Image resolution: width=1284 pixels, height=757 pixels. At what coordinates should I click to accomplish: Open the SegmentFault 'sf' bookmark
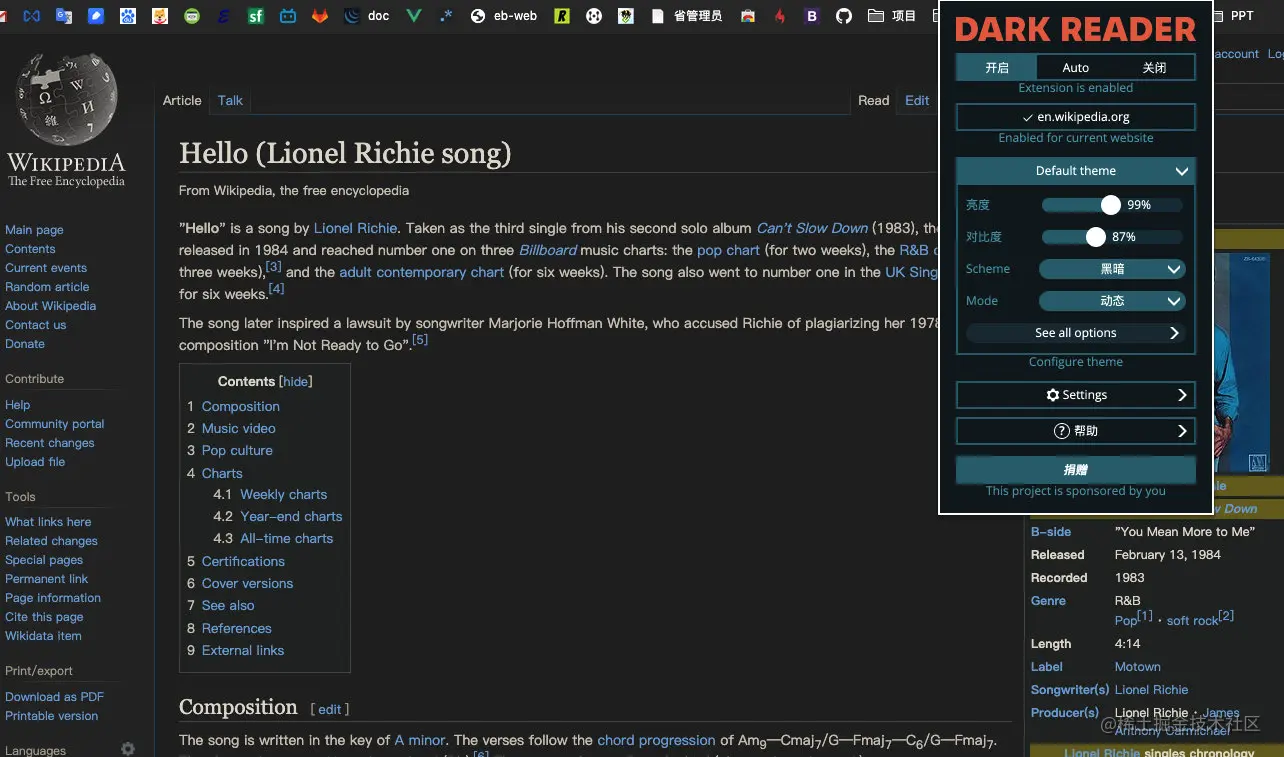256,16
